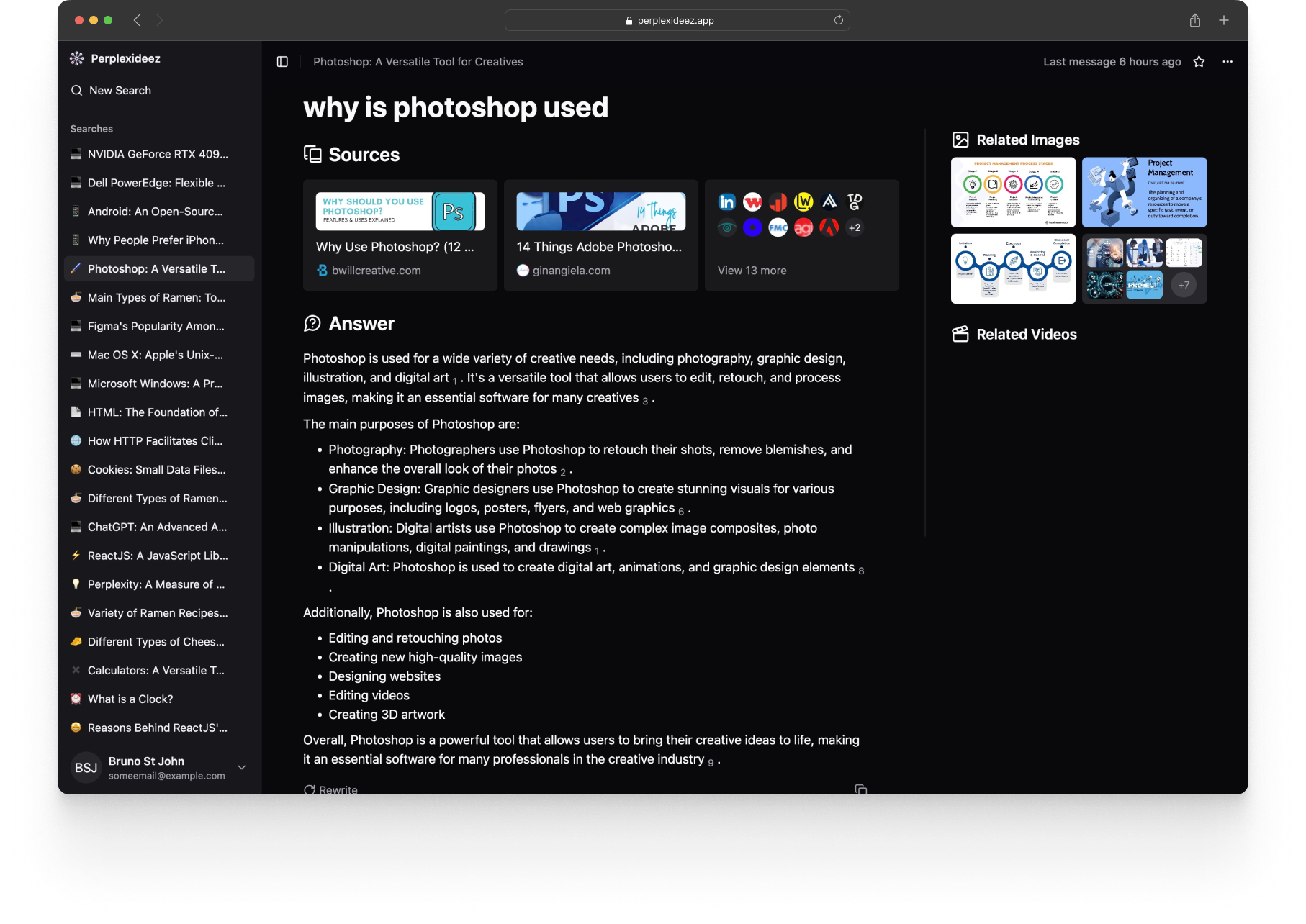Open the bwillcreative.com source card
Screen dimensions: 1306x924
tap(400, 235)
